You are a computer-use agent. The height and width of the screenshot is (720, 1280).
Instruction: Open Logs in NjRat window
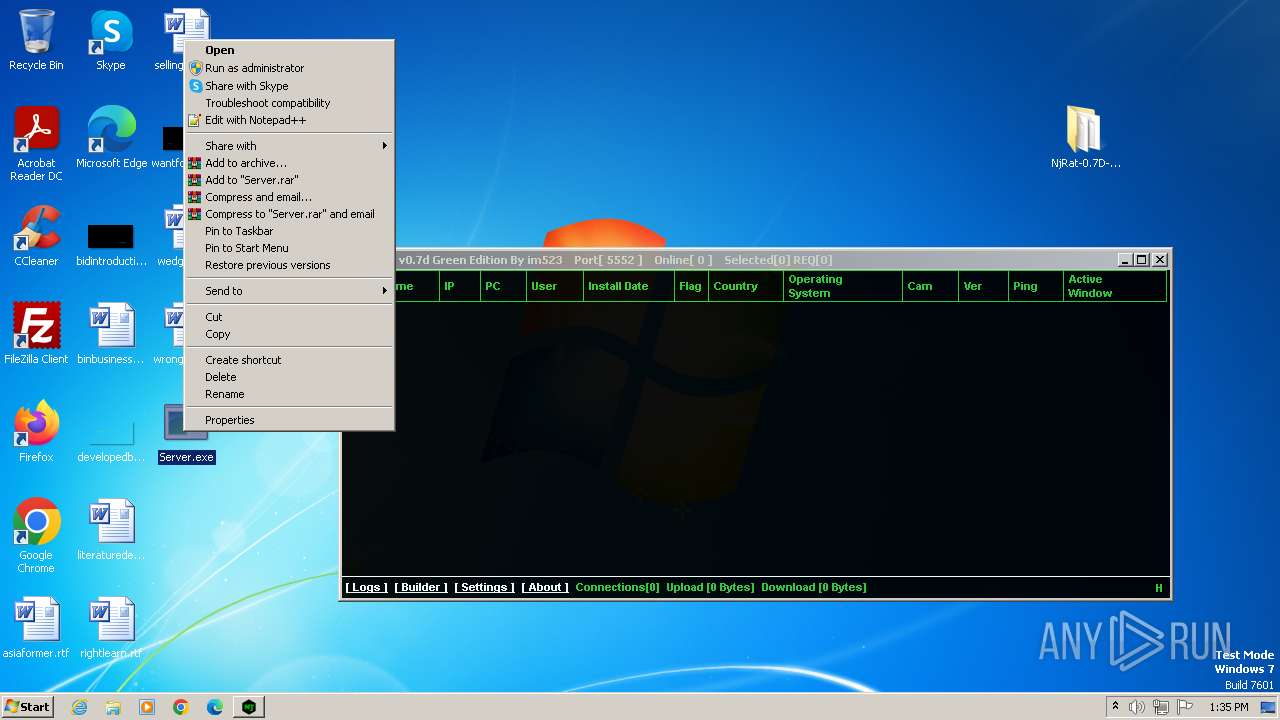366,587
